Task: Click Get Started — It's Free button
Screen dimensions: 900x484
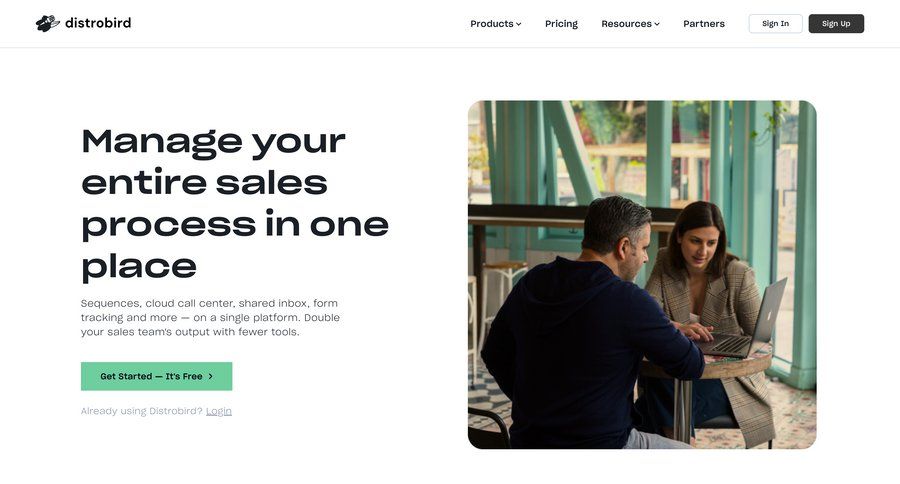Action: coord(157,376)
